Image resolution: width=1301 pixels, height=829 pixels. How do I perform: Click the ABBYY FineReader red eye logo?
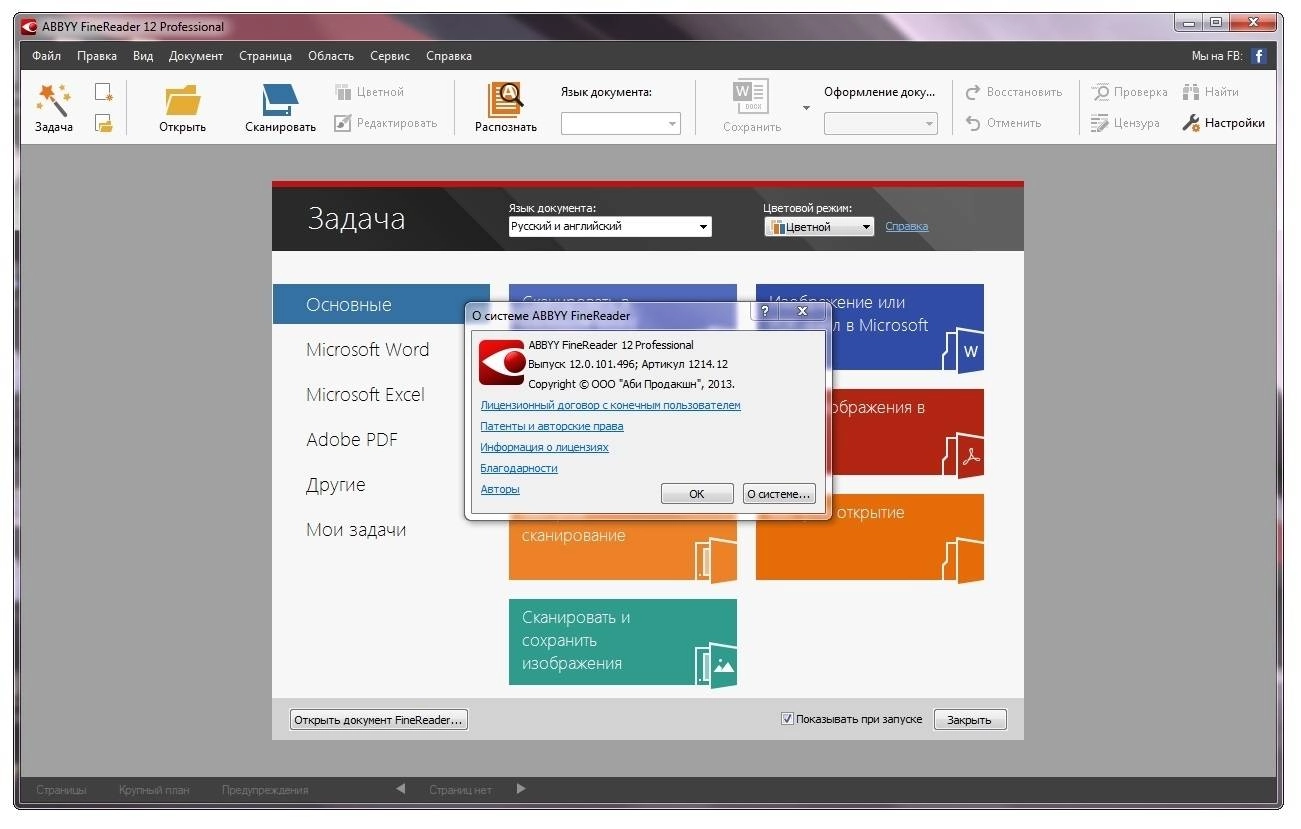(x=502, y=363)
